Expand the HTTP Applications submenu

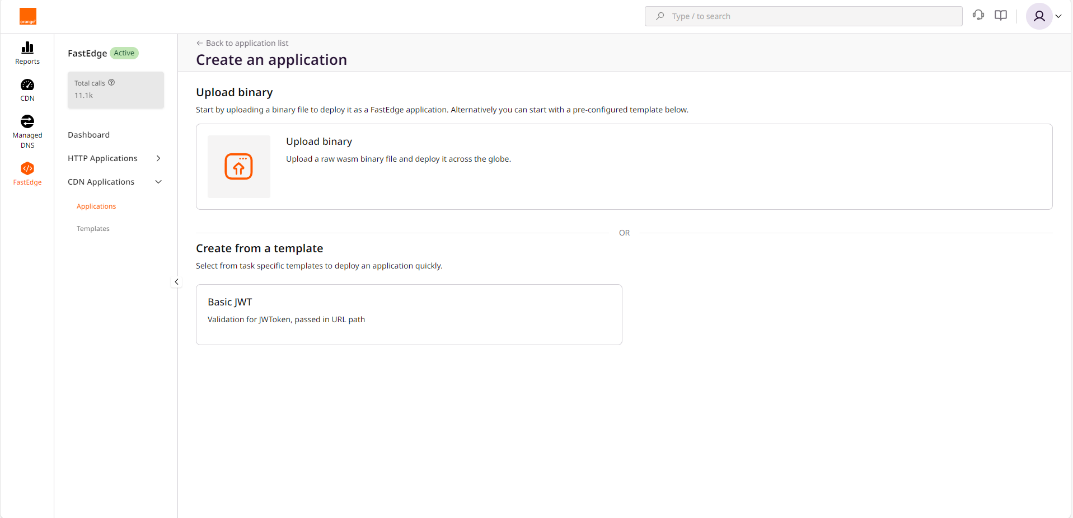[158, 158]
